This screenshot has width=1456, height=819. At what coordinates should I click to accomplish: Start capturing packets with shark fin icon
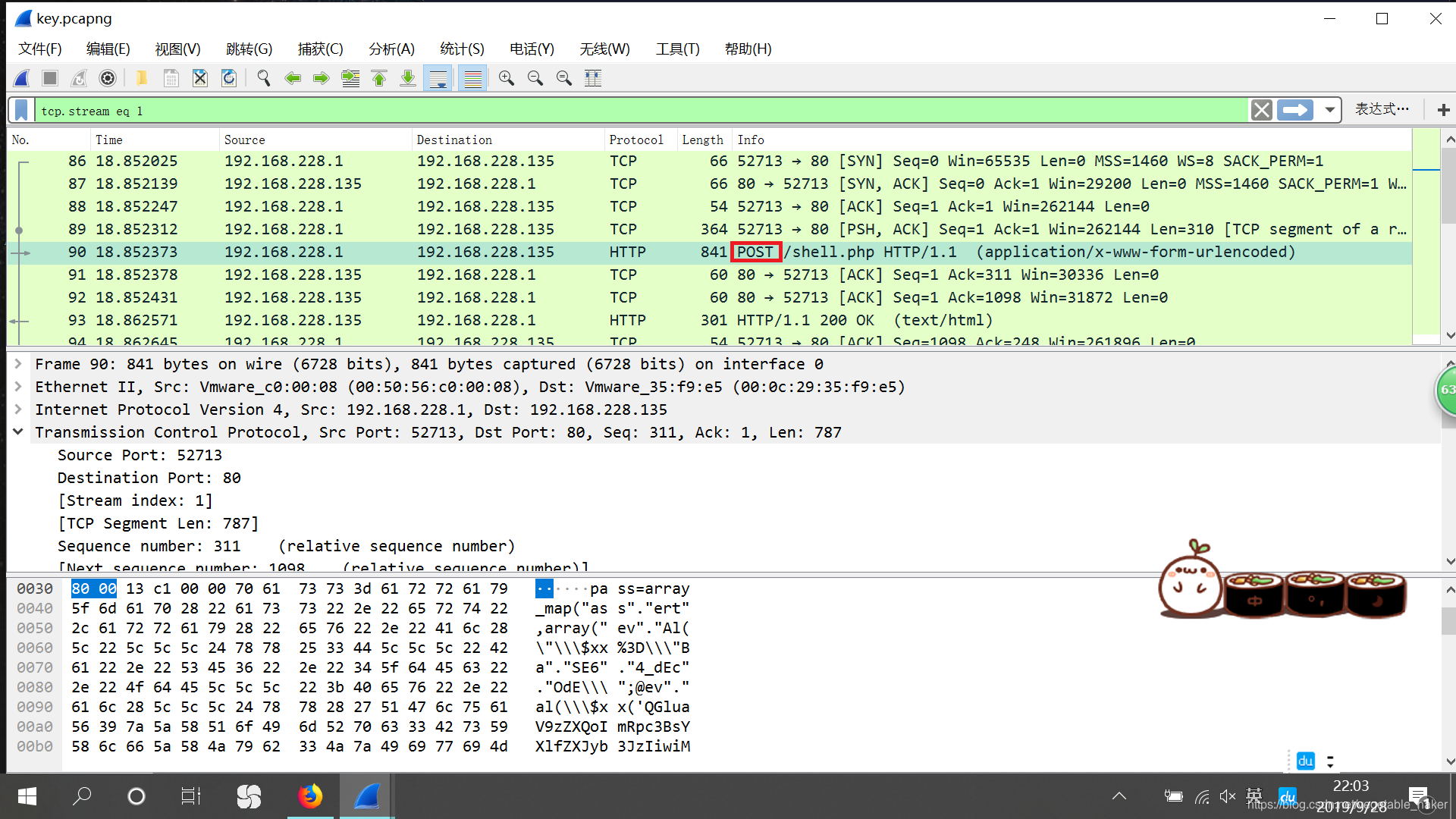(x=22, y=78)
